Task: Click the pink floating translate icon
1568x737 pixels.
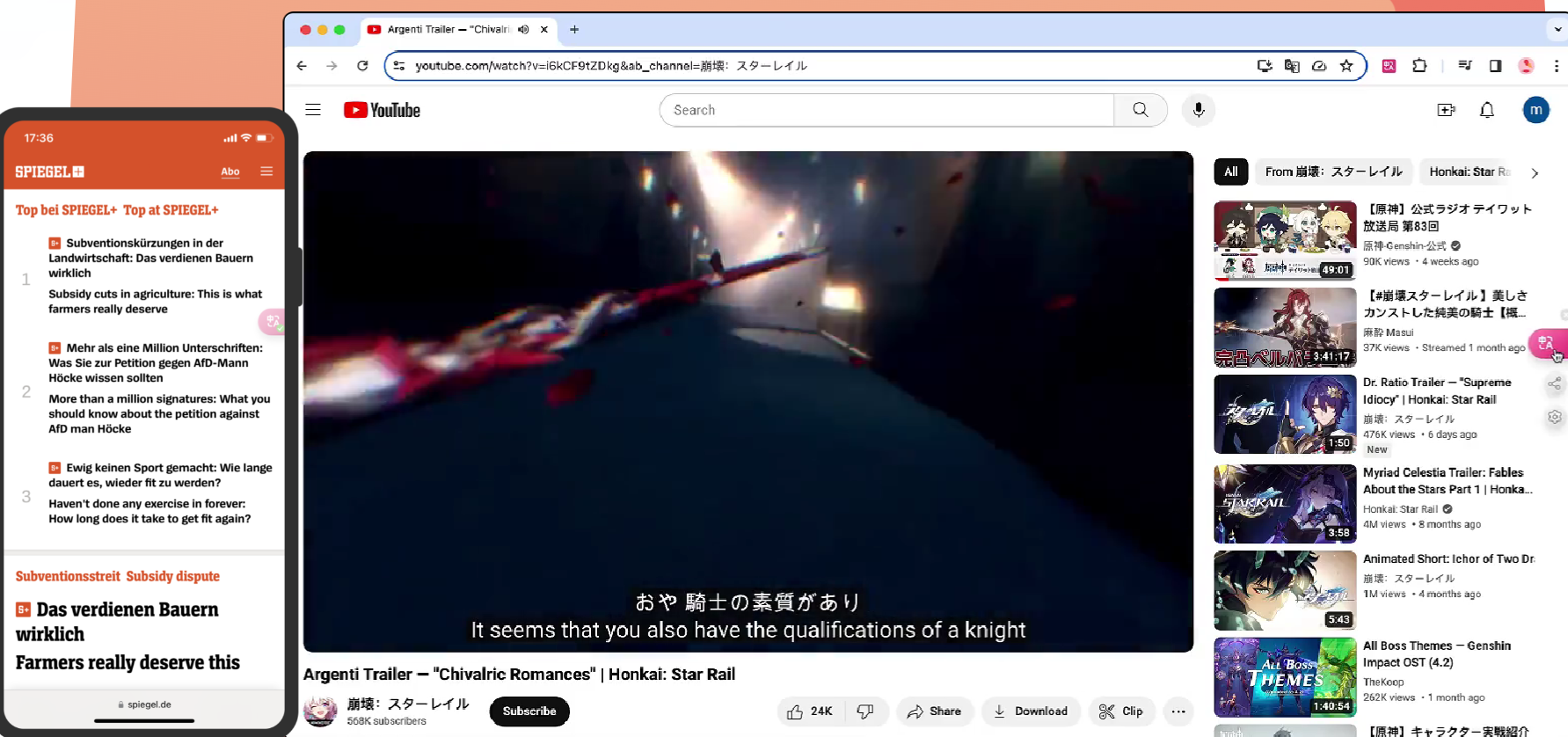Action: tap(1547, 344)
